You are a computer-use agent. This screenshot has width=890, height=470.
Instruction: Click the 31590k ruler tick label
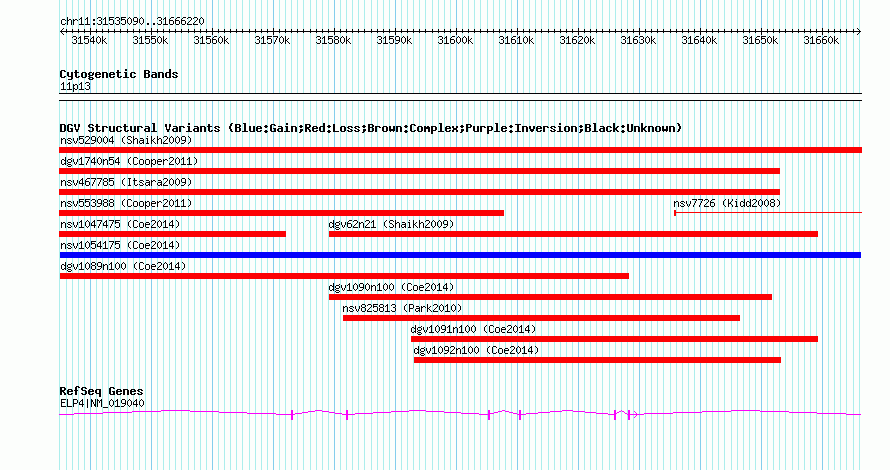point(394,40)
